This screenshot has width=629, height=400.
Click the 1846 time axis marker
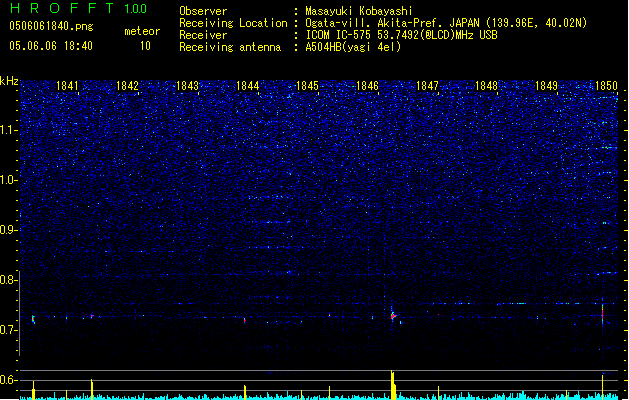point(367,86)
